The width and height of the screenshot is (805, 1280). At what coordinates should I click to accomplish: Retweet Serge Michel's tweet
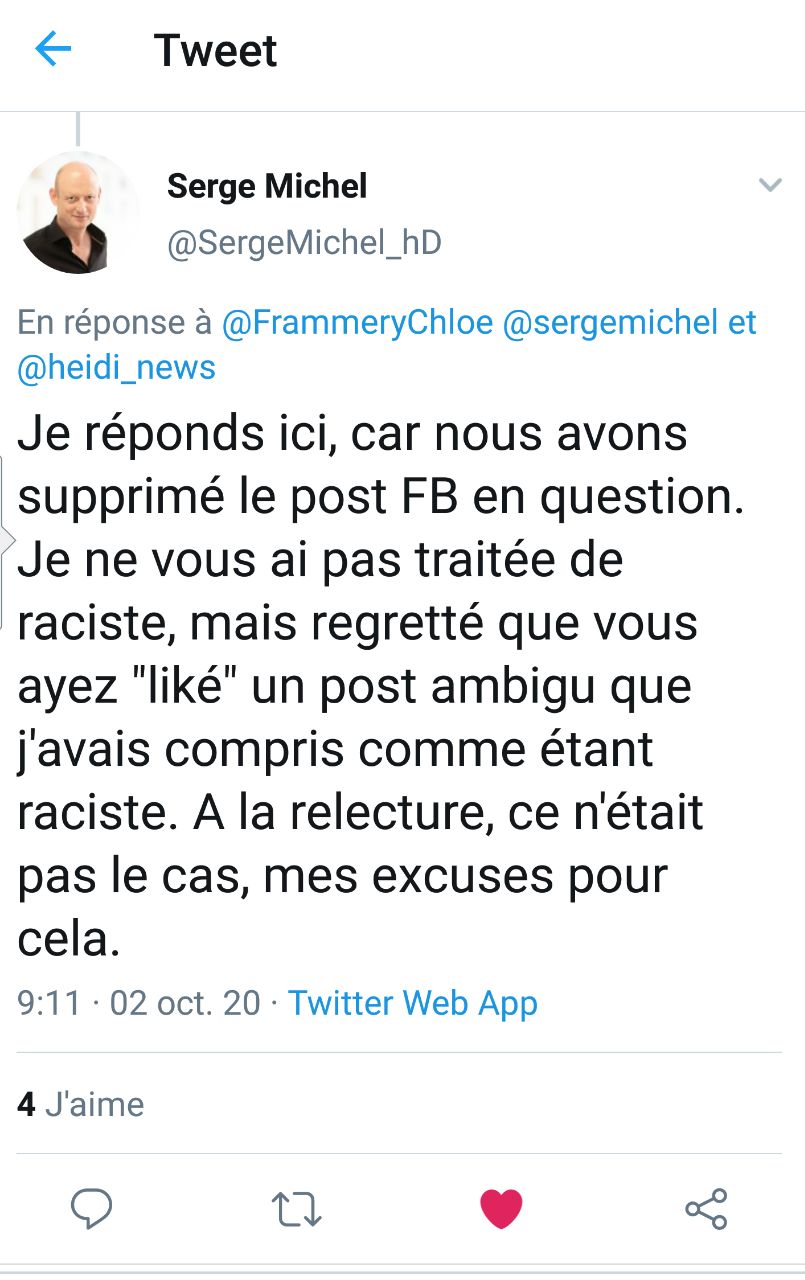pos(297,1209)
